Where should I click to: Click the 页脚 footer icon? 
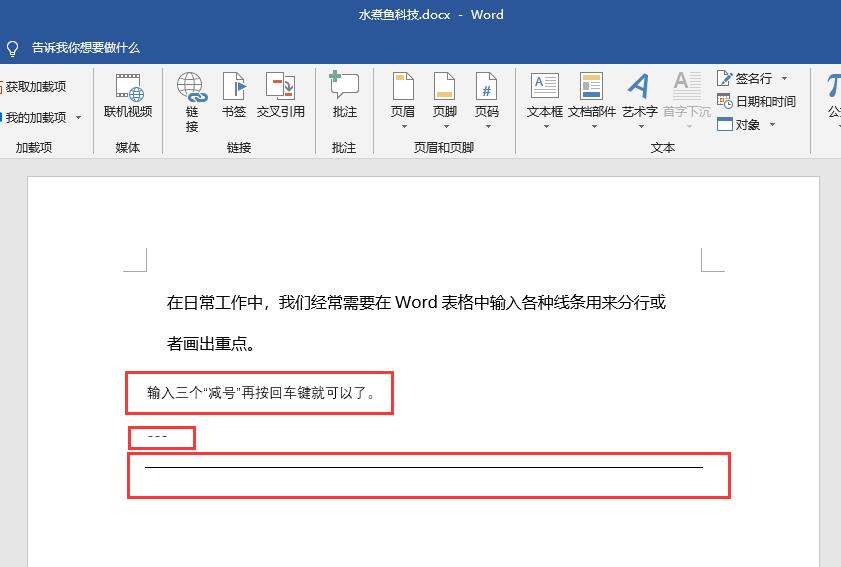(445, 86)
